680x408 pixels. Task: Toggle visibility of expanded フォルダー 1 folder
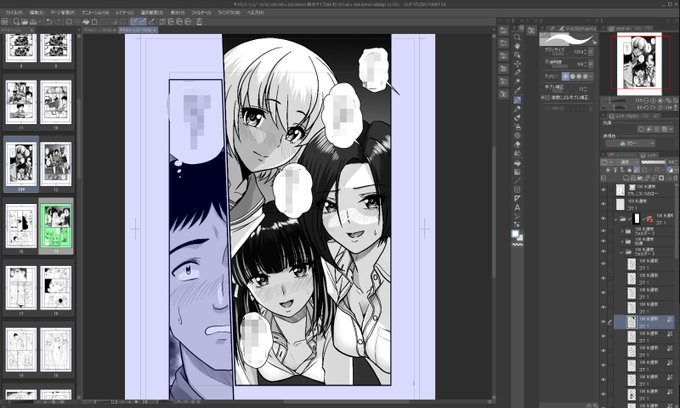603,251
